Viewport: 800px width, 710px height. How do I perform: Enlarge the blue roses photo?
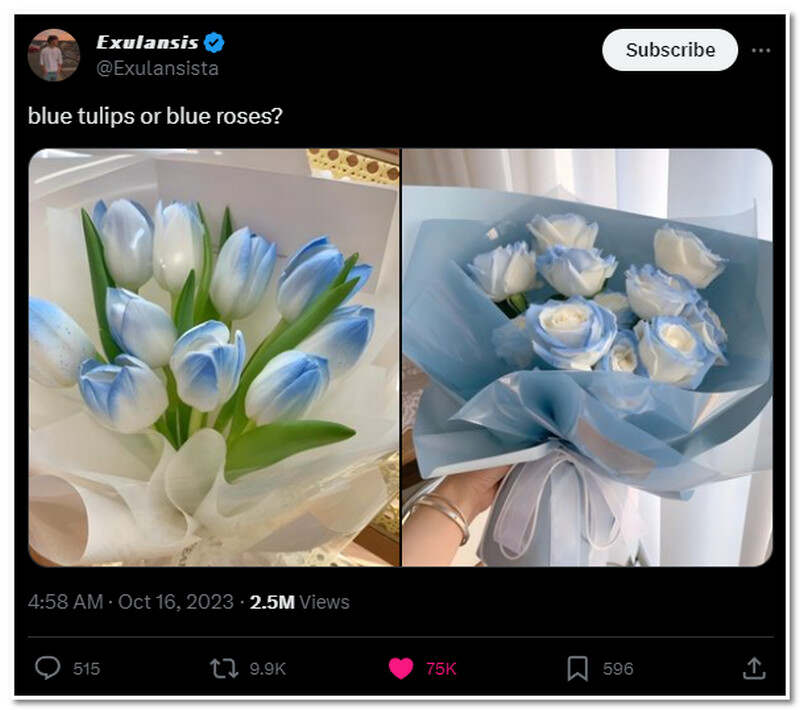[x=587, y=358]
